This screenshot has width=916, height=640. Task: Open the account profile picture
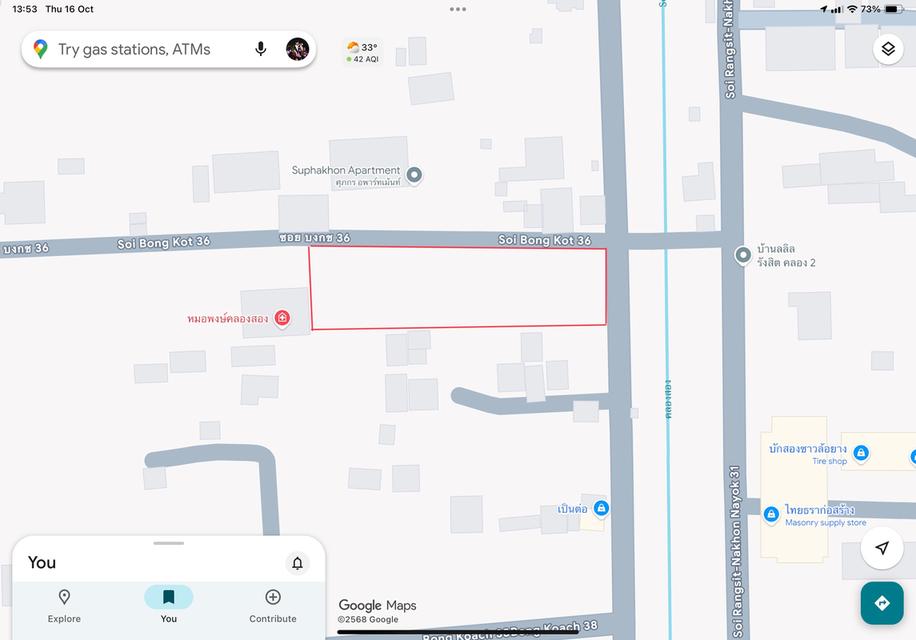[297, 49]
